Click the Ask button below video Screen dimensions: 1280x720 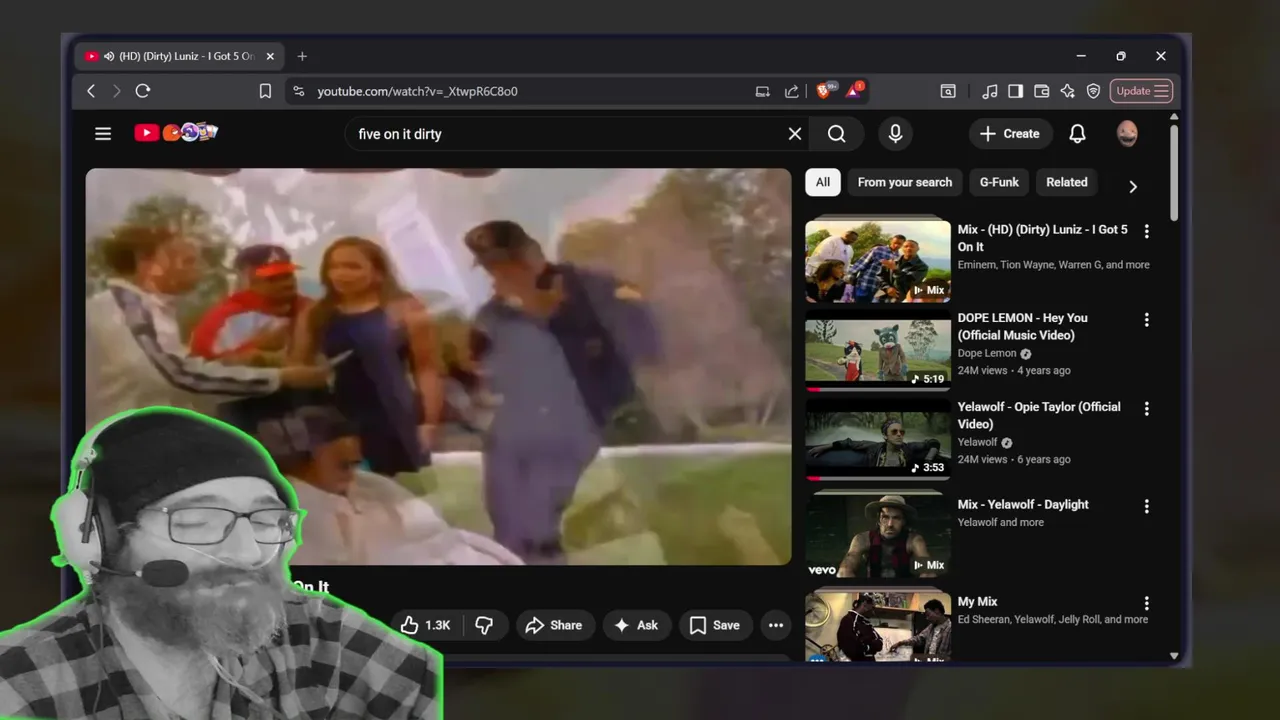[x=636, y=625]
